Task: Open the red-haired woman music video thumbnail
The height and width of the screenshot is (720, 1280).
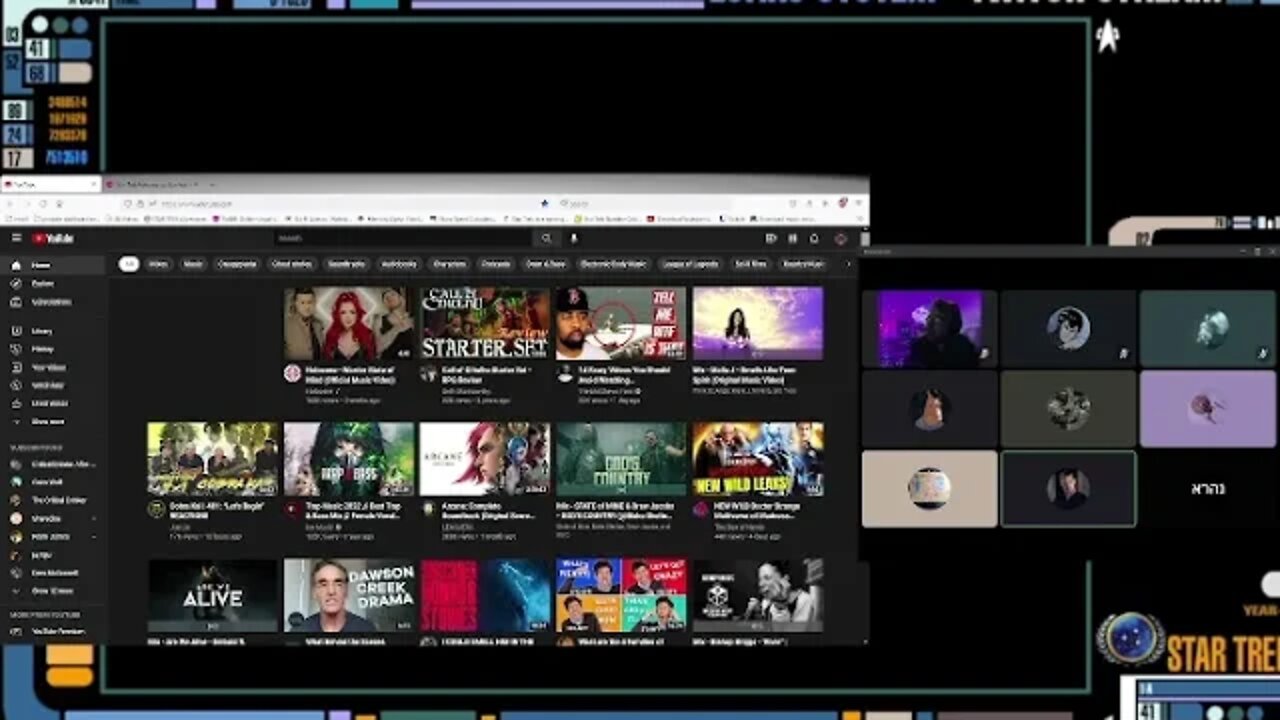Action: point(349,324)
